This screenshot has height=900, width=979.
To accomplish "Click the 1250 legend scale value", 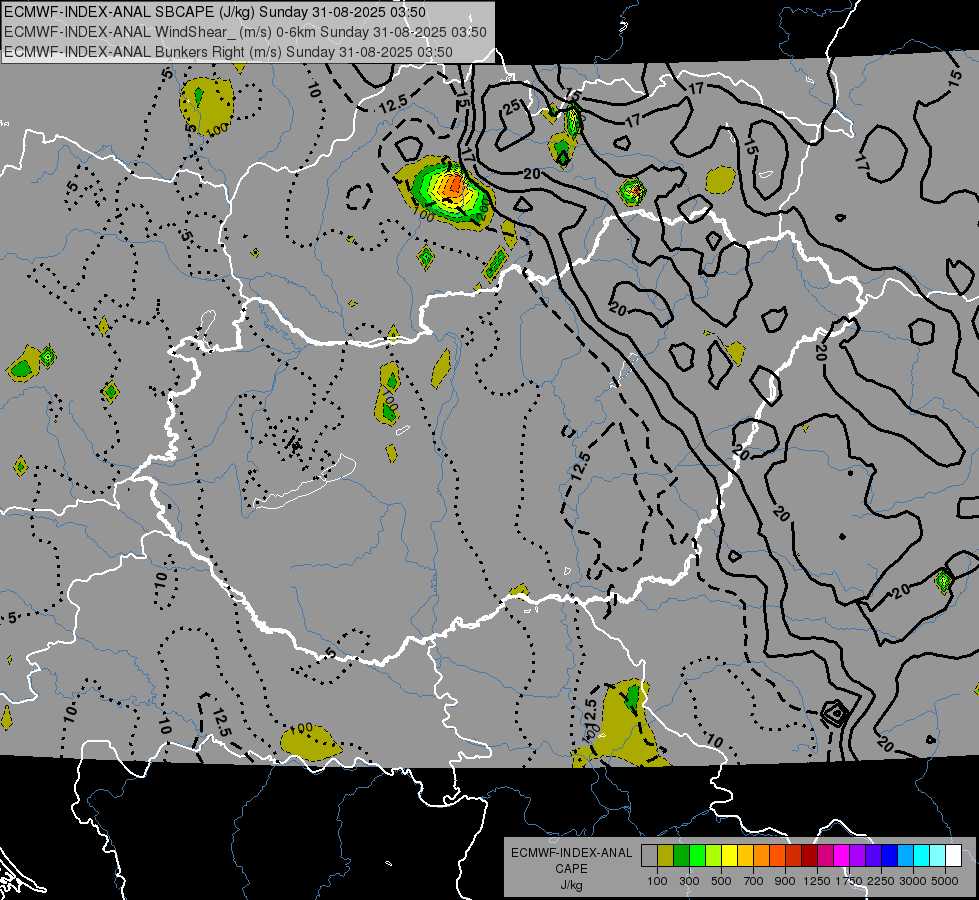I will click(817, 881).
